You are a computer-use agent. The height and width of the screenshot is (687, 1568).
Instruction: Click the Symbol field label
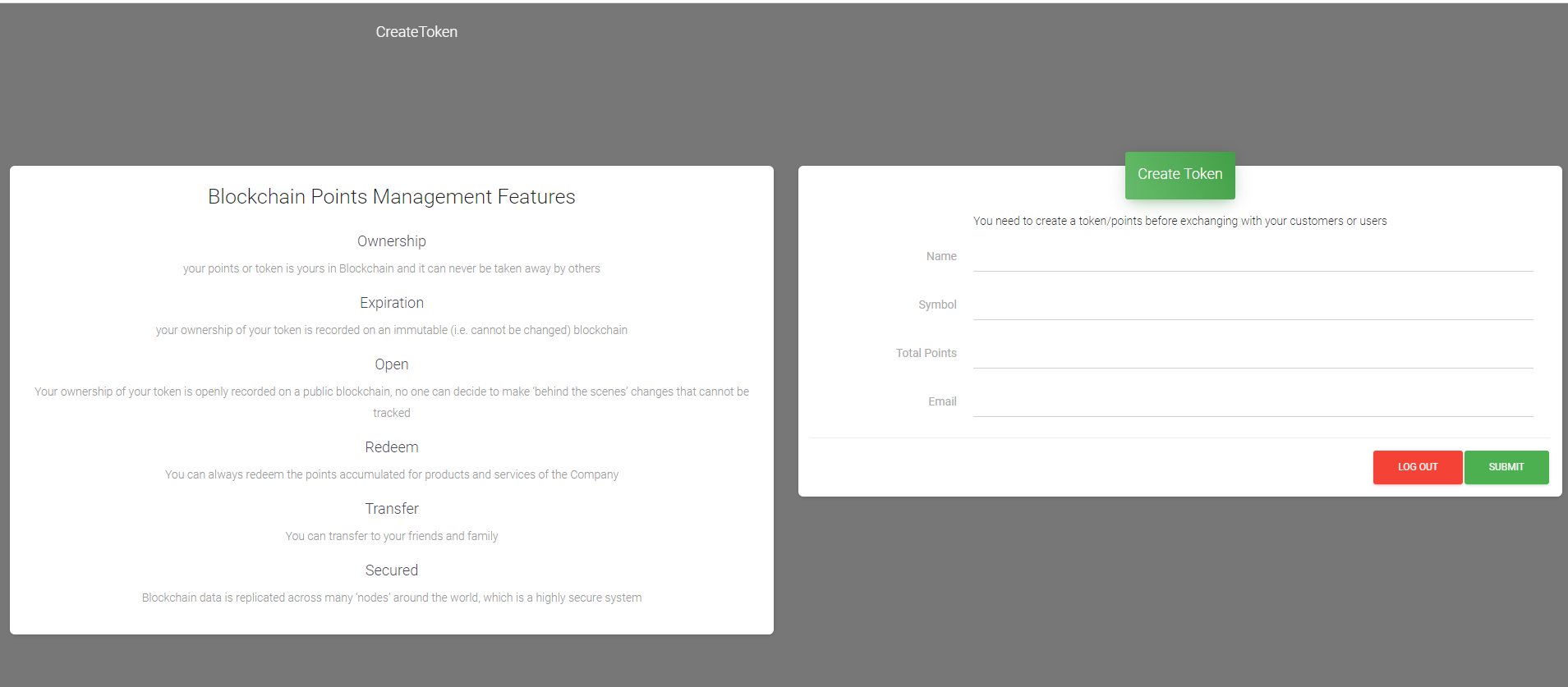pyautogui.click(x=937, y=305)
